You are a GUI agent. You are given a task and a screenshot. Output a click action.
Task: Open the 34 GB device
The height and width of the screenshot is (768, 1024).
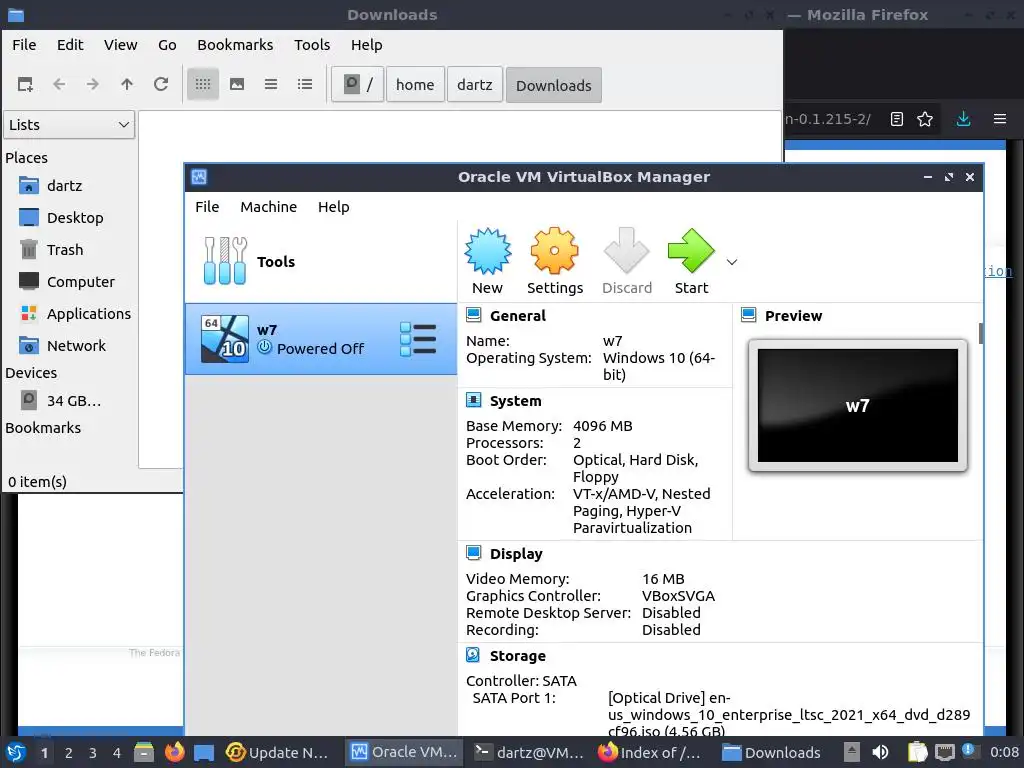[x=61, y=401]
